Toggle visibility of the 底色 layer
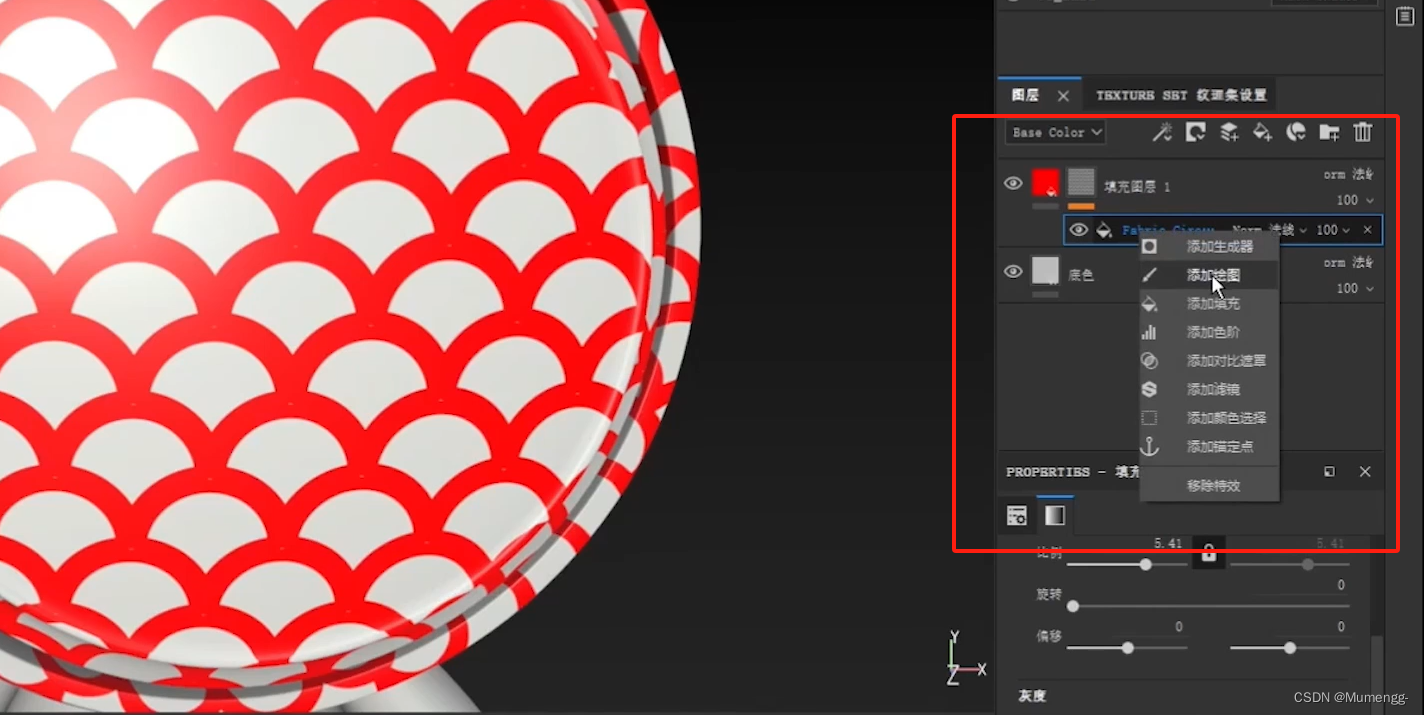1424x715 pixels. point(1013,271)
